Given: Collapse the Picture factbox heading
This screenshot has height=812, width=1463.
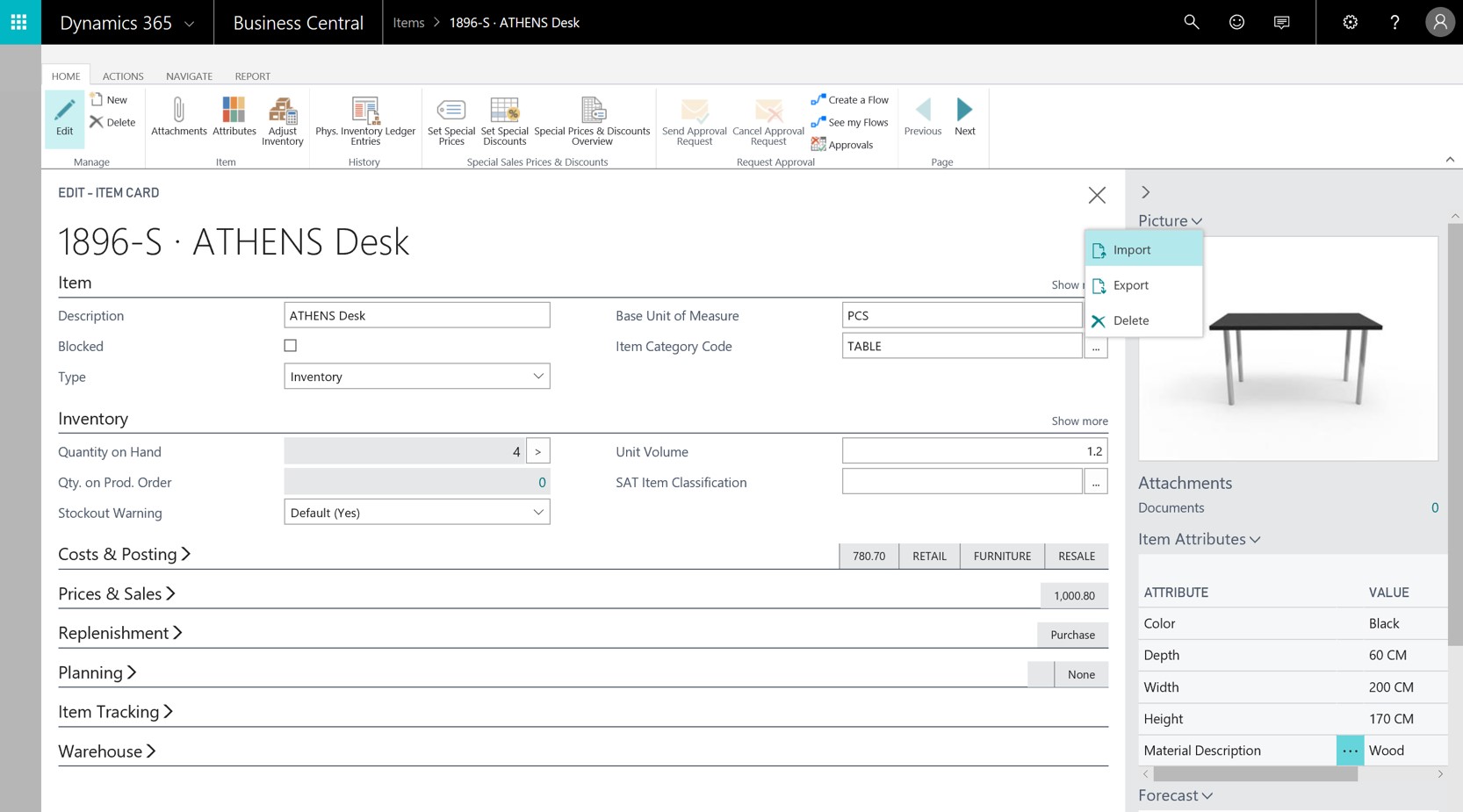Looking at the screenshot, I should (x=1171, y=220).
